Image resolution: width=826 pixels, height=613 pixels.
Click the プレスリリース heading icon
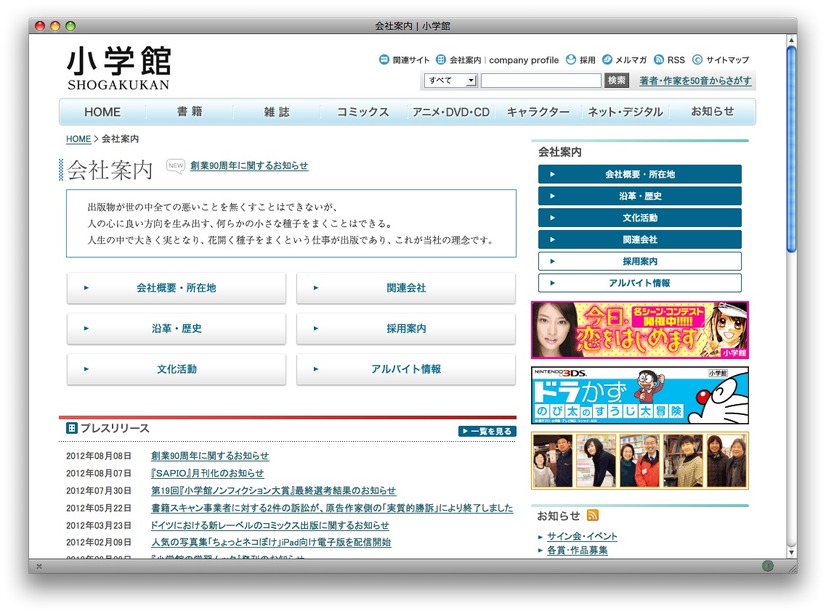(x=72, y=428)
